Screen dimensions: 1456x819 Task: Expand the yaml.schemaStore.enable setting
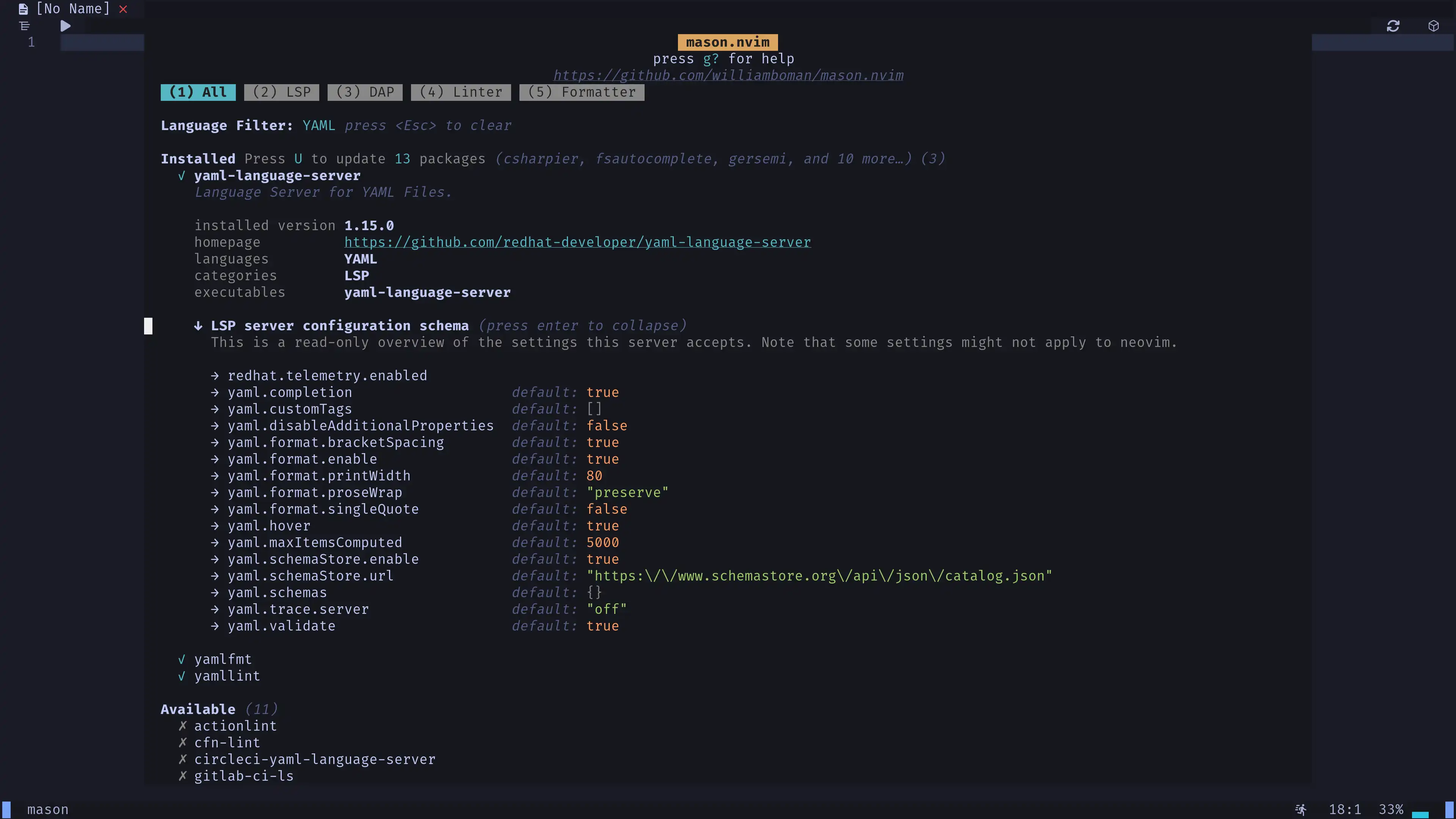click(323, 559)
